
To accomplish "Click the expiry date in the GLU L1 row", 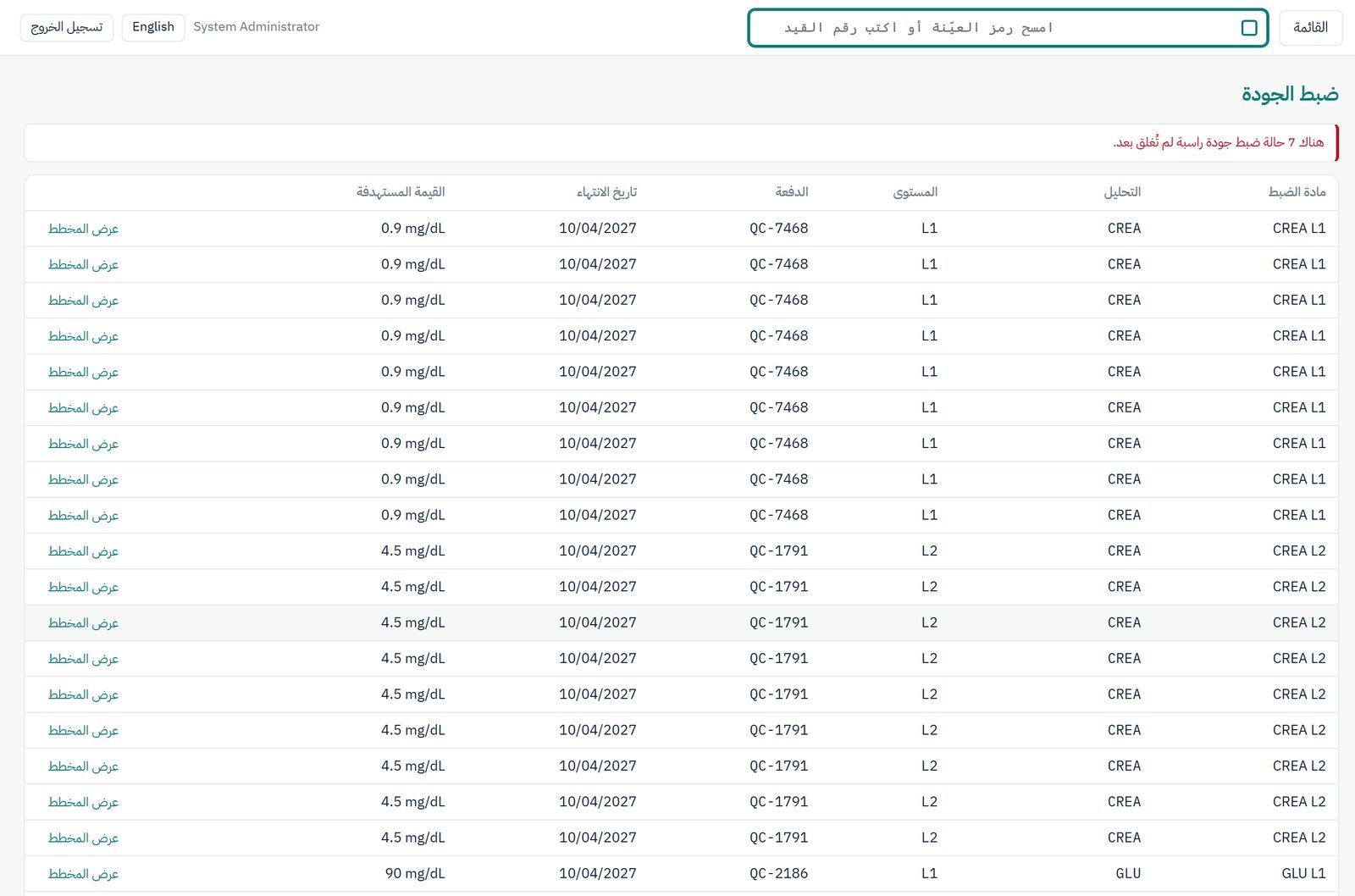I will 598,874.
